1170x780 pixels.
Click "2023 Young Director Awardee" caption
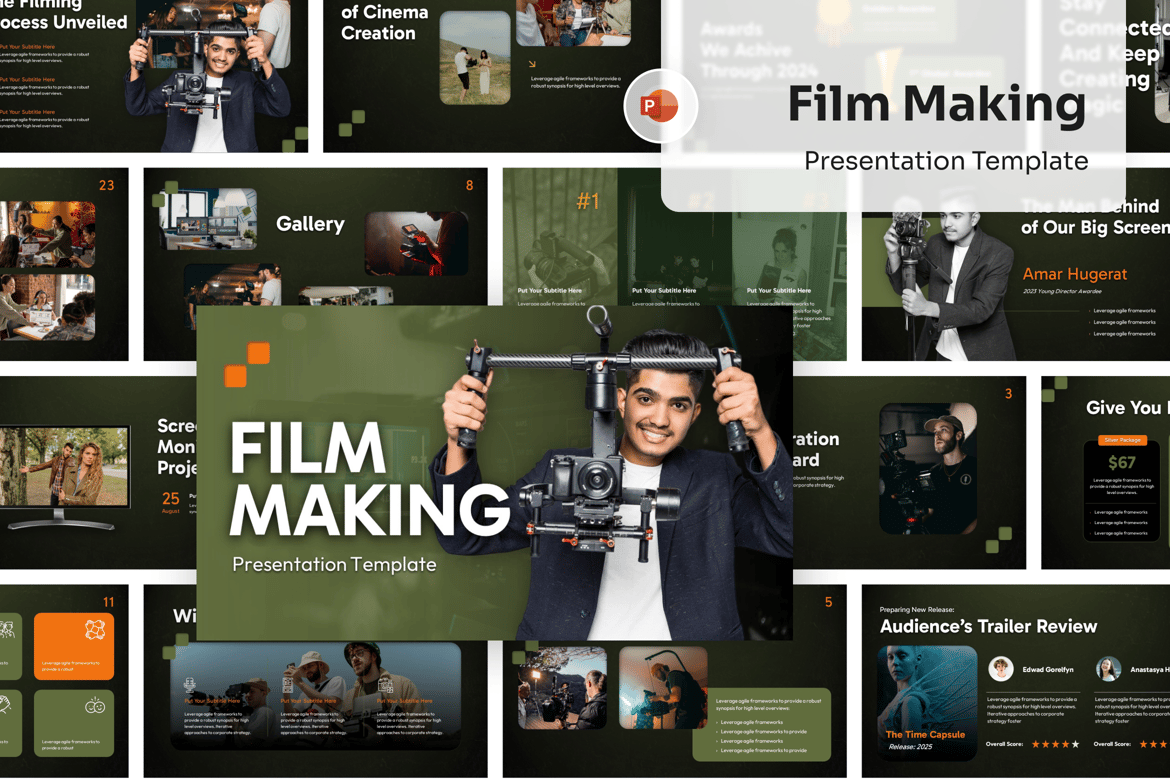click(1062, 291)
